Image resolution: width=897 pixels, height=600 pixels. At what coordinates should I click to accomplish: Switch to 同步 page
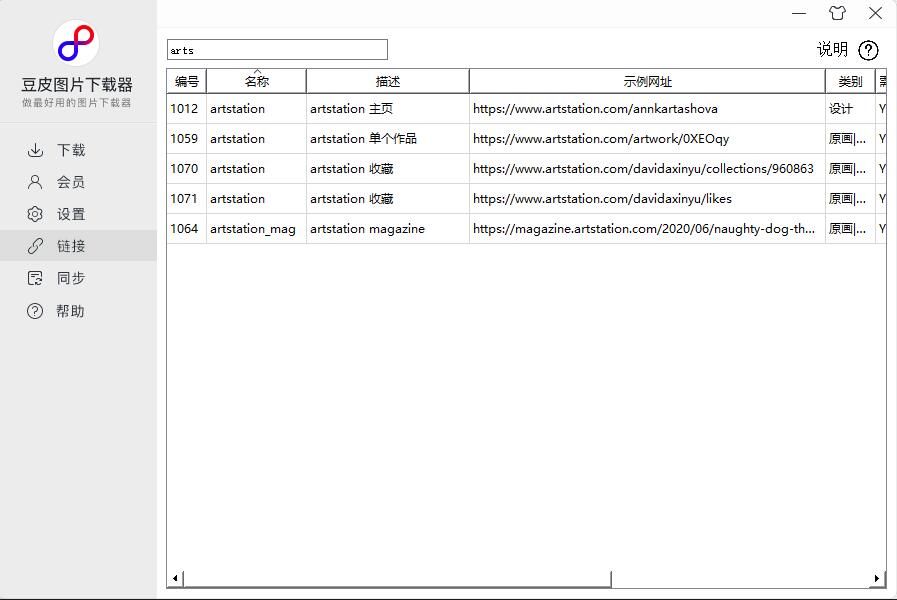click(x=78, y=278)
